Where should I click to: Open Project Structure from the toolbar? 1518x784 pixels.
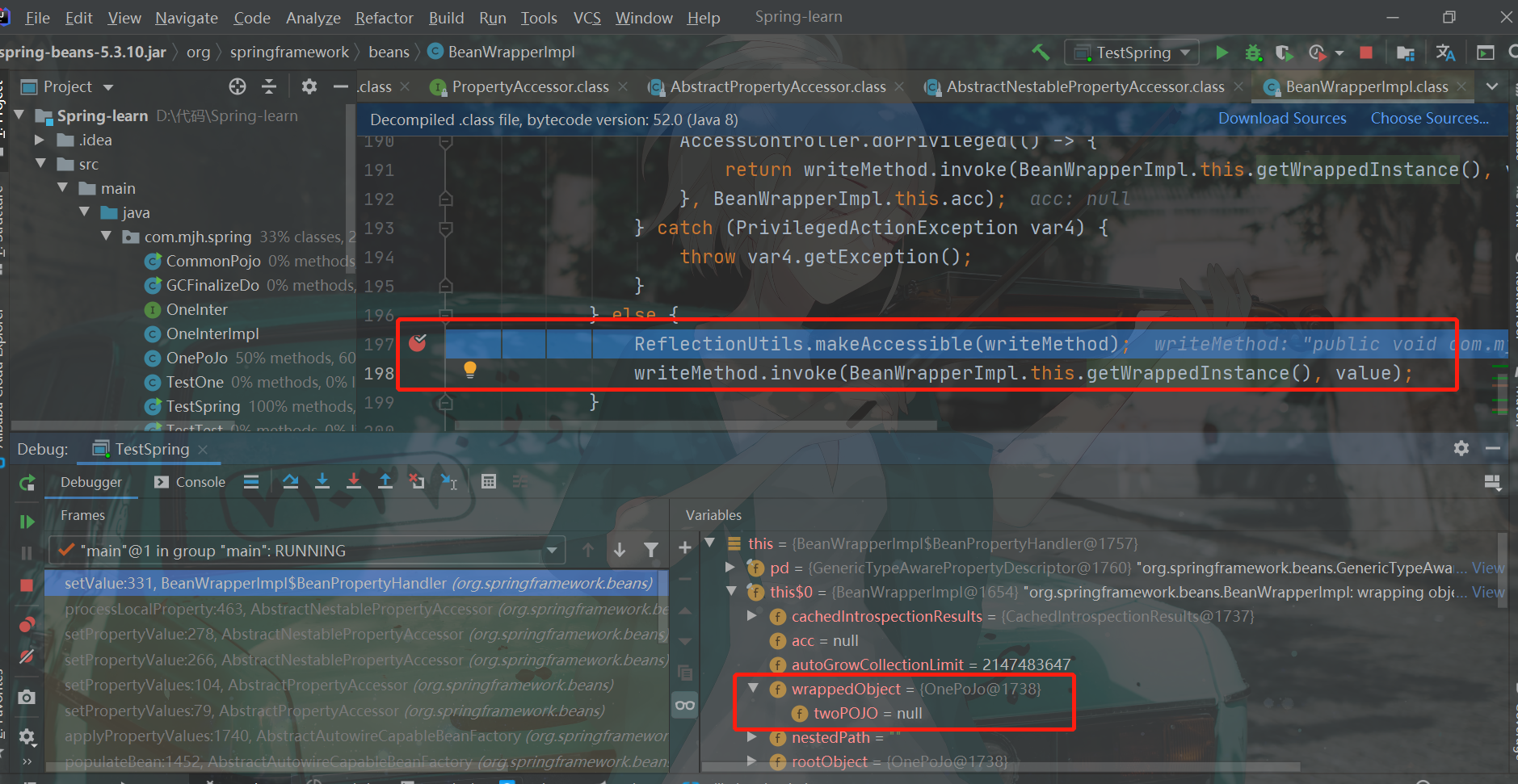coord(1405,52)
